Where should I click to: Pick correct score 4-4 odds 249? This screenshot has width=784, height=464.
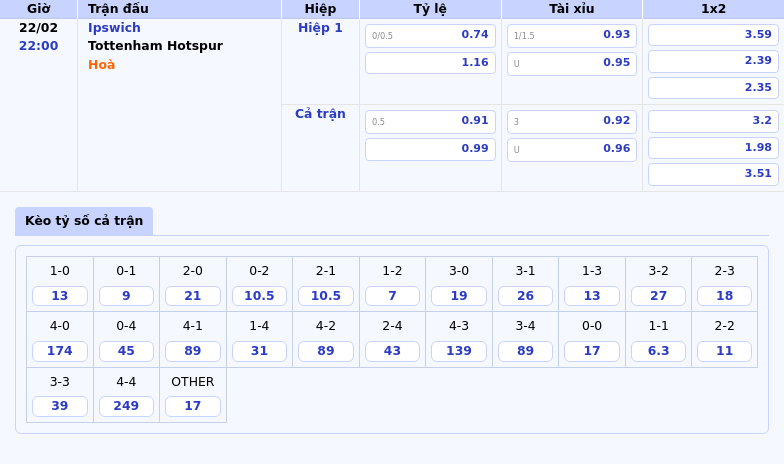pyautogui.click(x=126, y=406)
